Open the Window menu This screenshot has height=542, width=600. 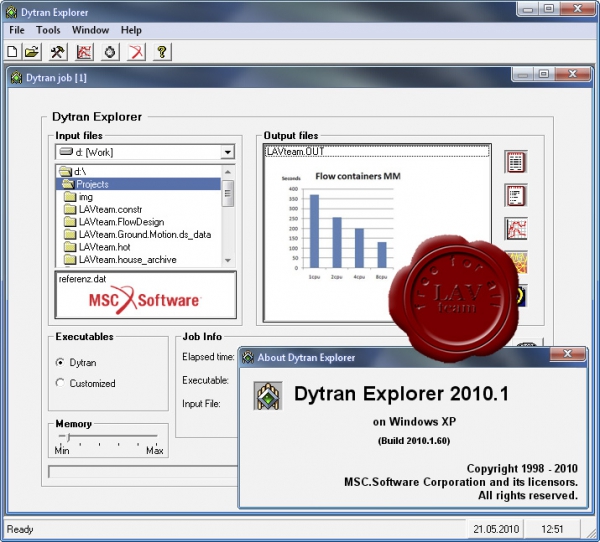(x=90, y=30)
